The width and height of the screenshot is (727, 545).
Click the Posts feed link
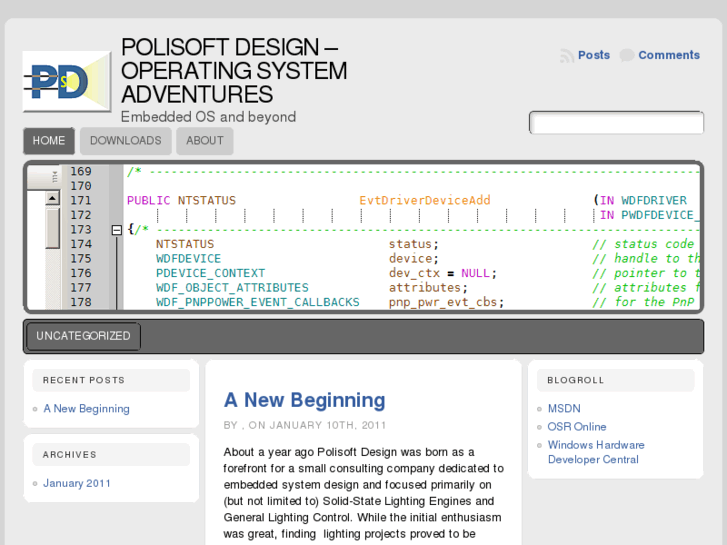tap(594, 55)
